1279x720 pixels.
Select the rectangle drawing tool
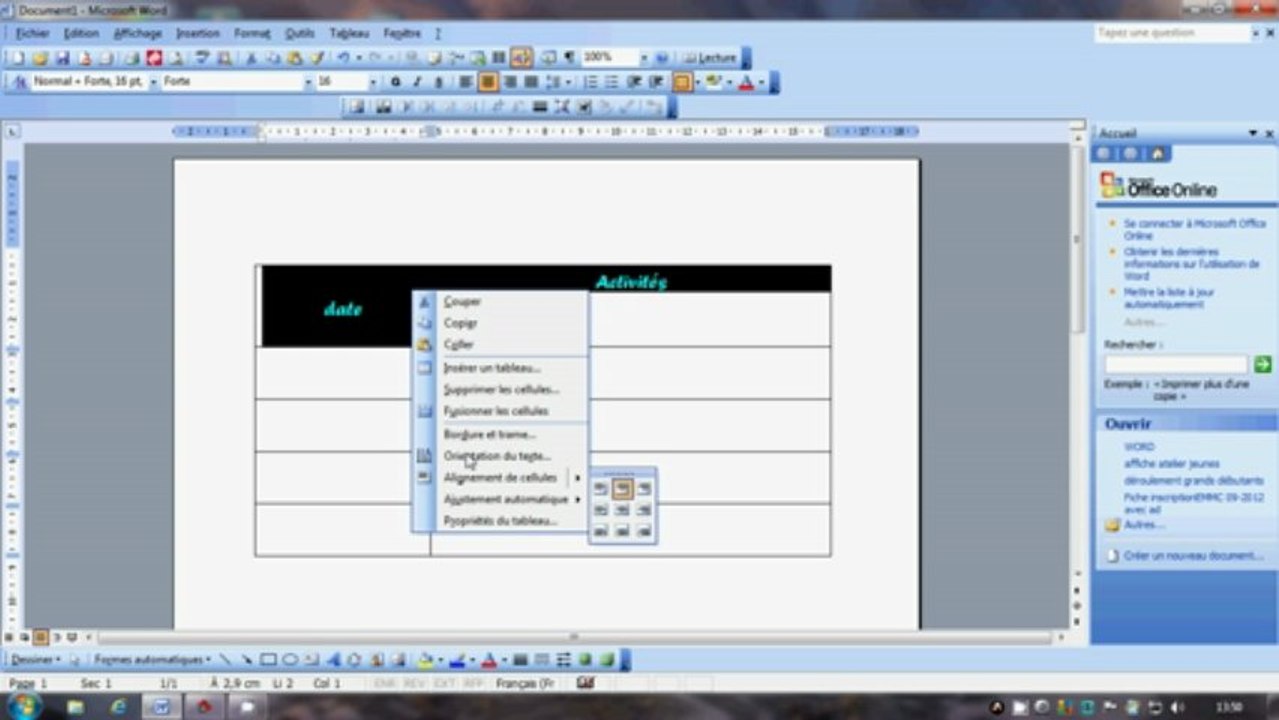(267, 660)
